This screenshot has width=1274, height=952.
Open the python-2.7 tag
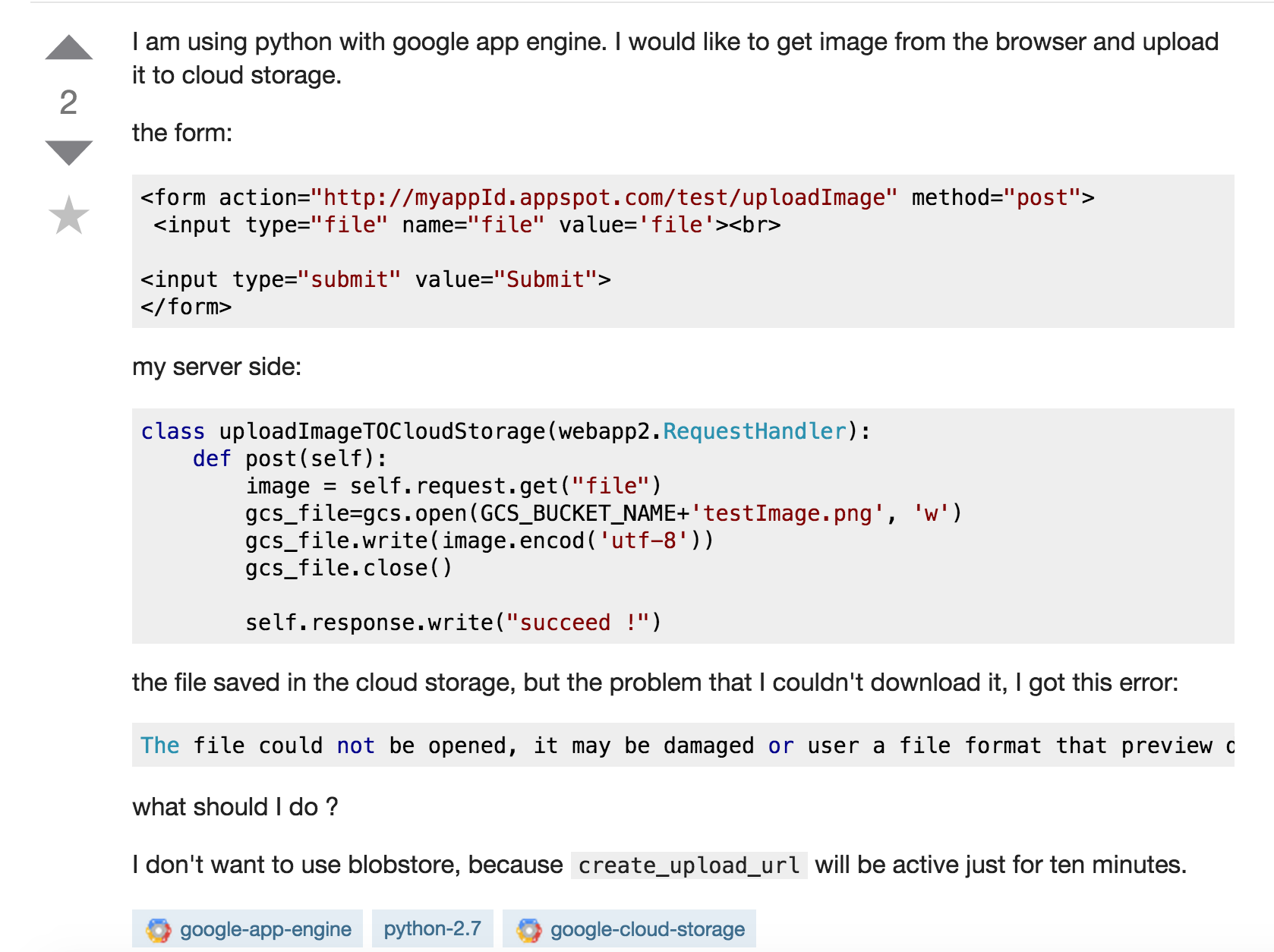(433, 928)
